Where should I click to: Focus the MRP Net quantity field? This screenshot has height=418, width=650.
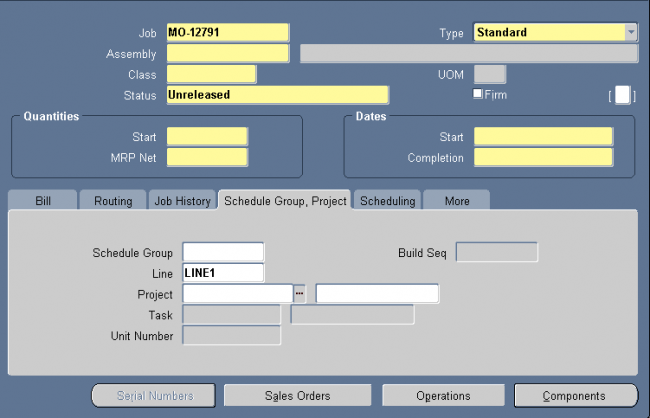[207, 158]
